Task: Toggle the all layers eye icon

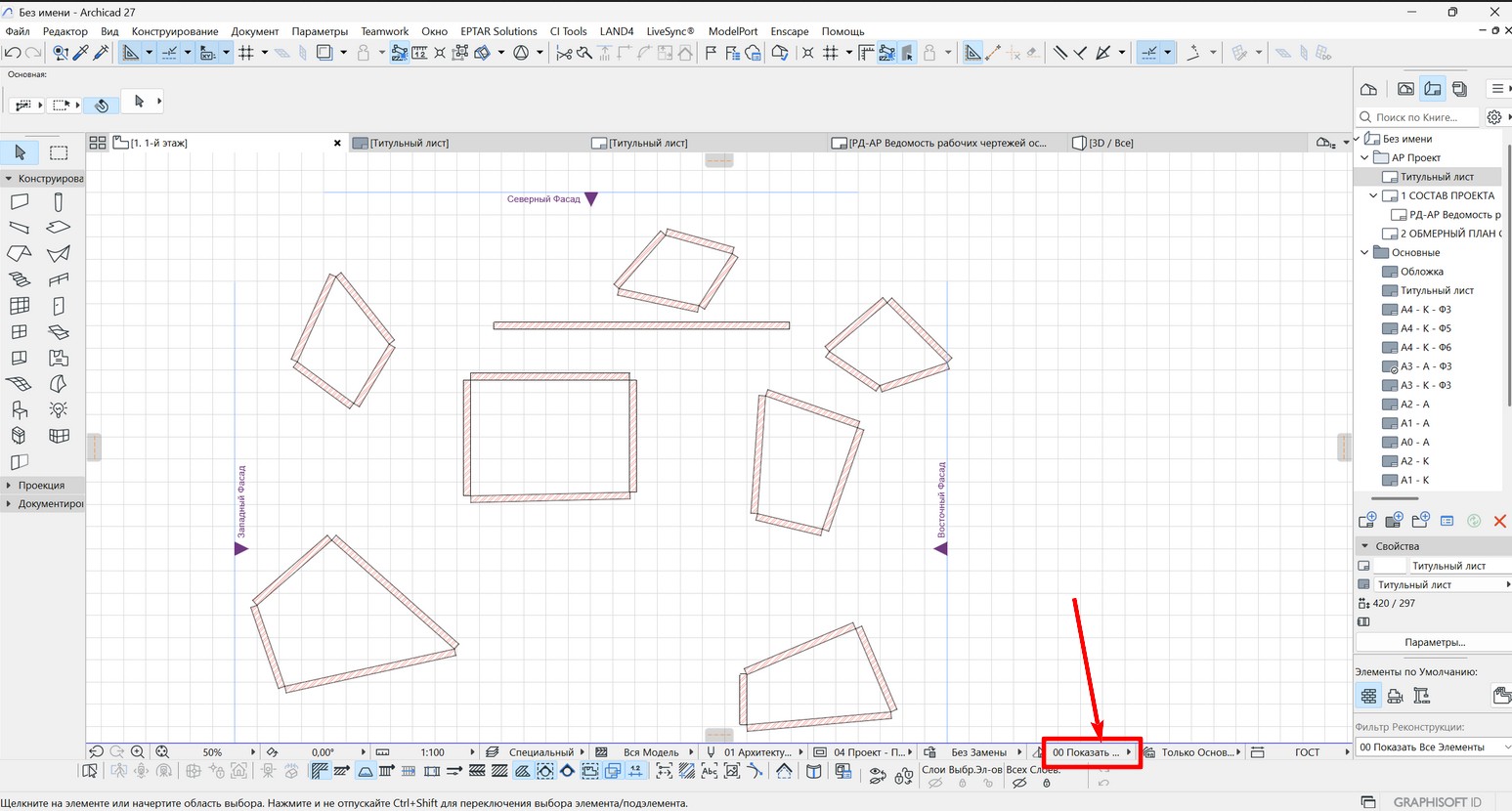Action: click(x=1019, y=783)
